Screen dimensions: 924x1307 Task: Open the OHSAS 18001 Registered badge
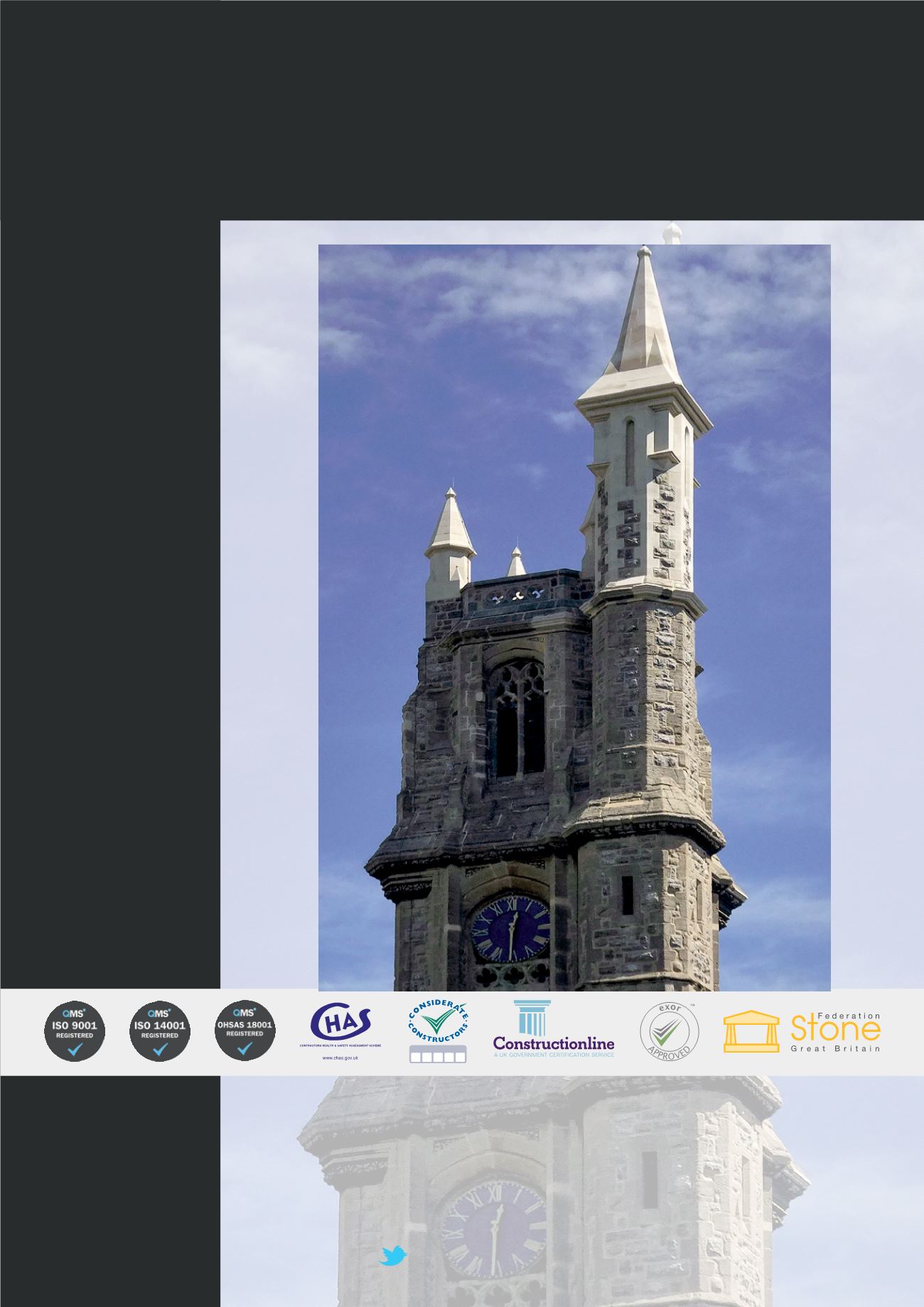245,1031
